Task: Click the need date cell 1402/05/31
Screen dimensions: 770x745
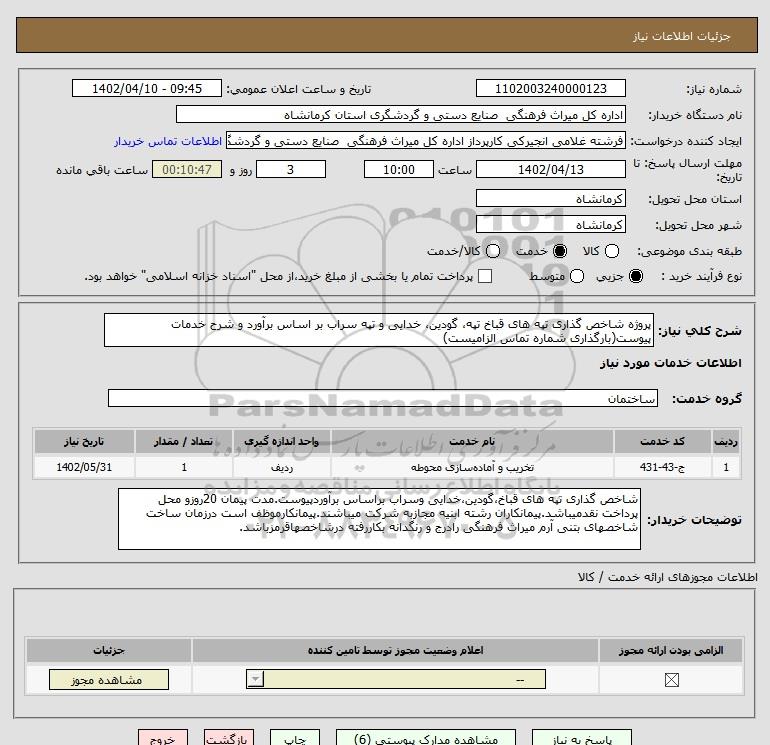Action: [84, 467]
